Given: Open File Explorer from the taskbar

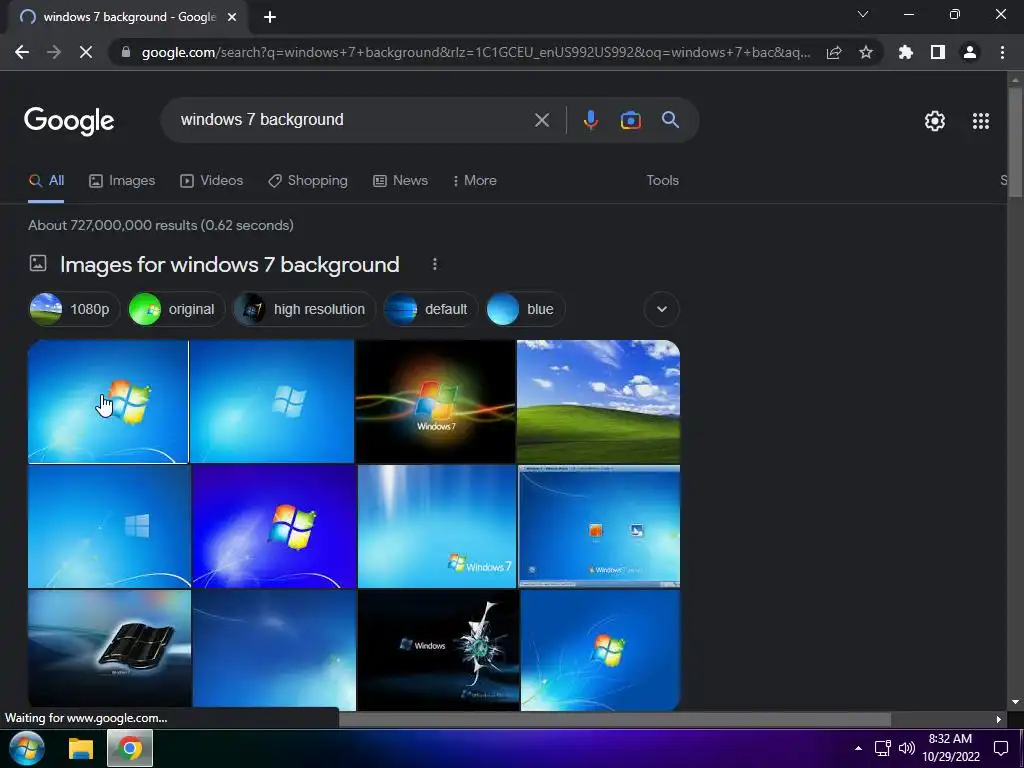Looking at the screenshot, I should (82, 748).
